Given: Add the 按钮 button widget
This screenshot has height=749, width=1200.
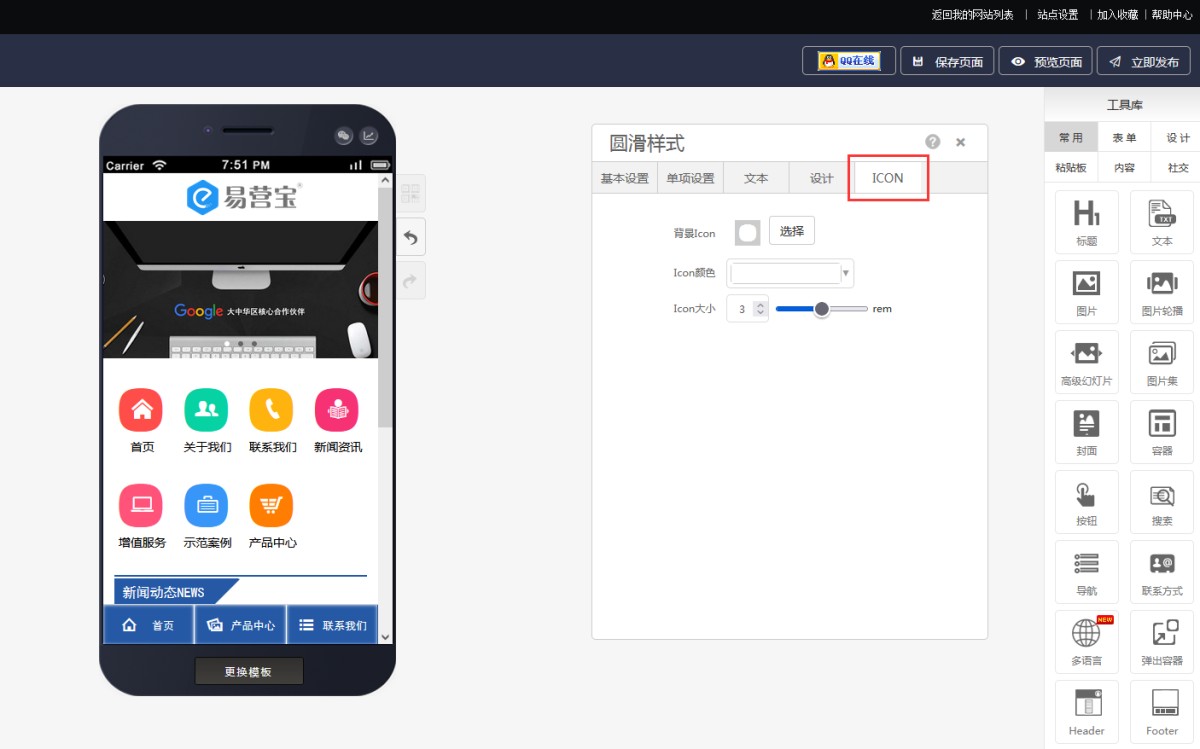Looking at the screenshot, I should click(x=1086, y=502).
